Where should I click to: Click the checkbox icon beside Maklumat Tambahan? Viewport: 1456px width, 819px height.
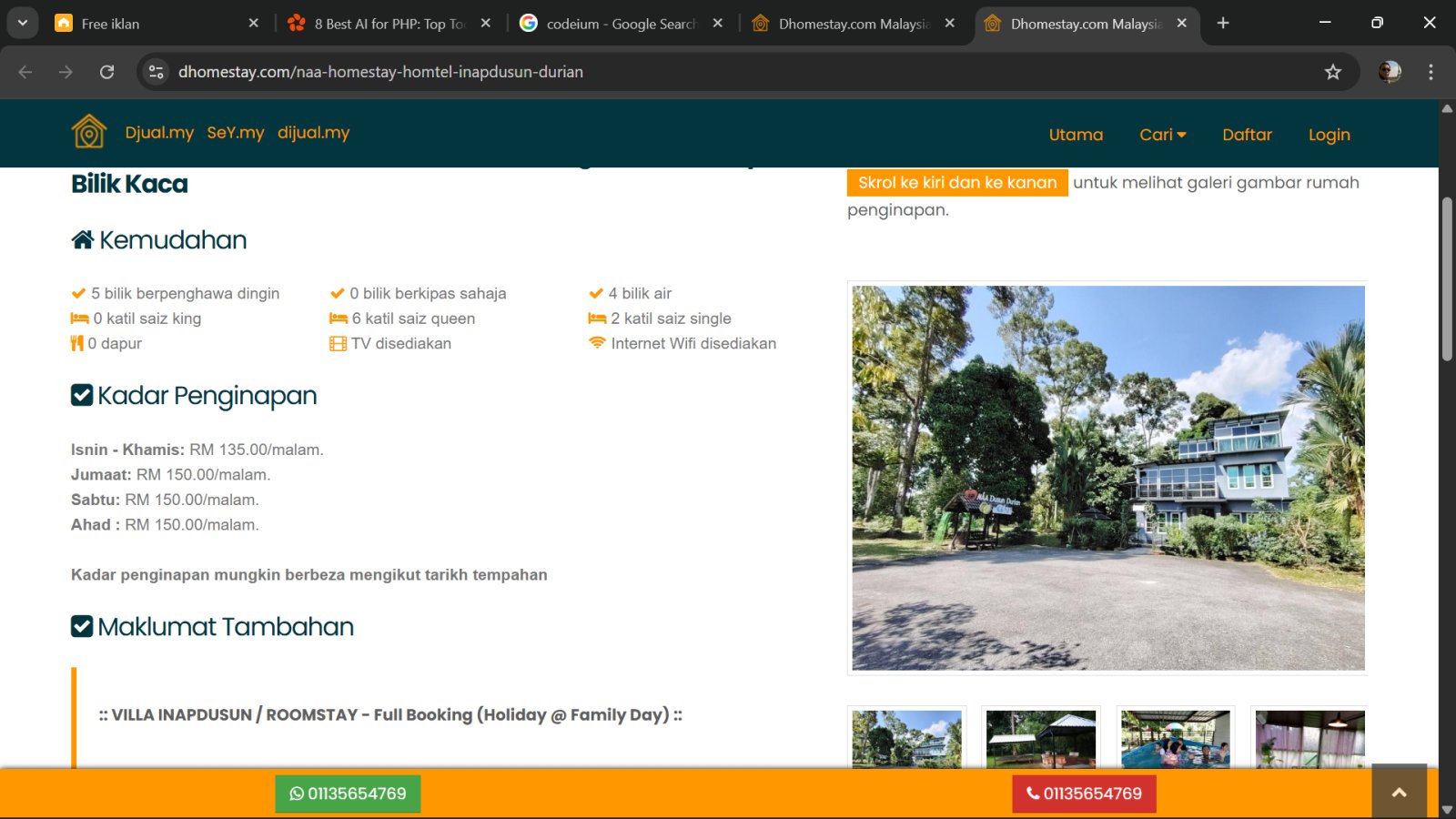(x=82, y=626)
